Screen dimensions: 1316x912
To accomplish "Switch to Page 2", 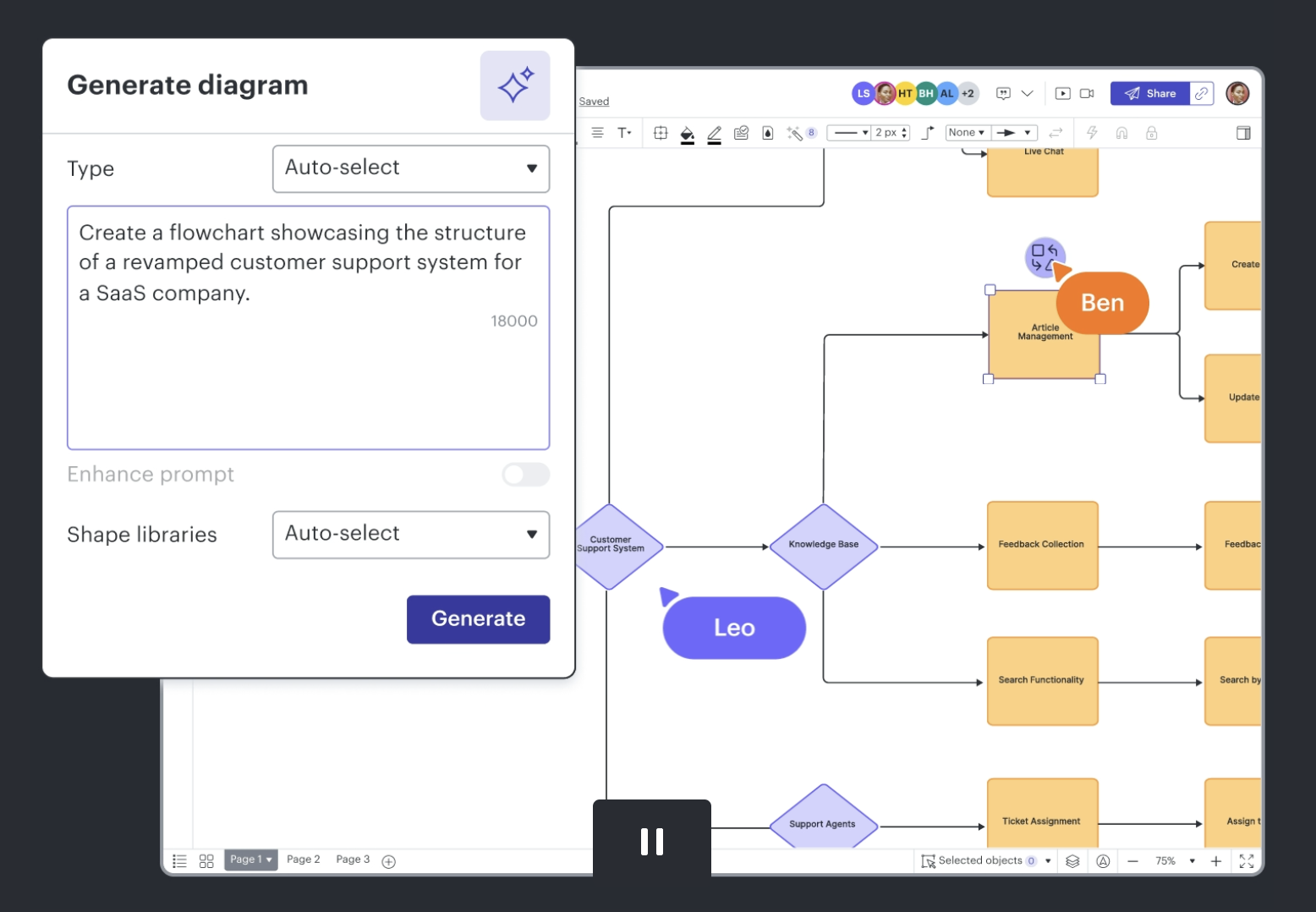I will (x=303, y=860).
